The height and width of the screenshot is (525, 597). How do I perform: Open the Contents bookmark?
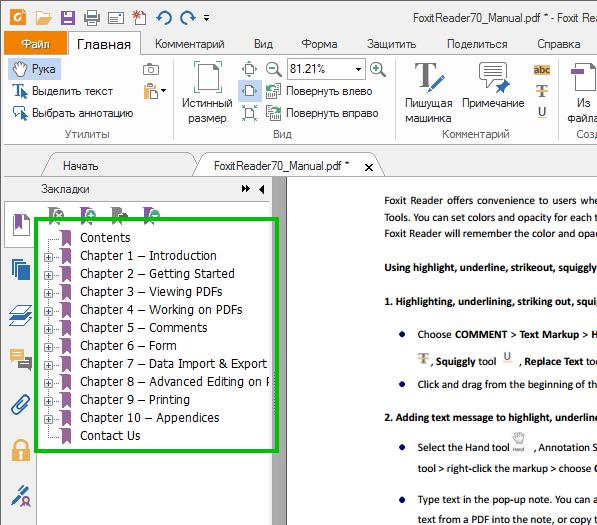pyautogui.click(x=105, y=238)
